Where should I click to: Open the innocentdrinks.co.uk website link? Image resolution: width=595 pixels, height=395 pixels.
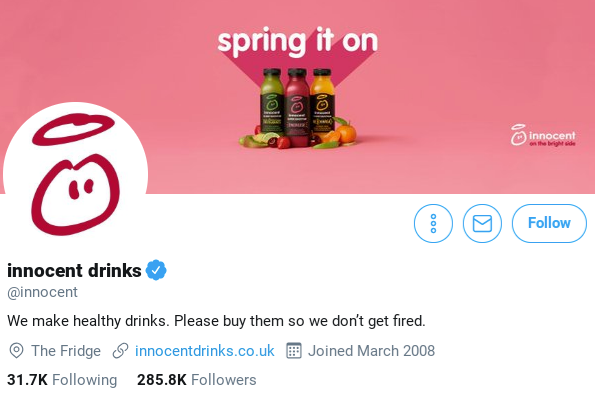tap(205, 351)
